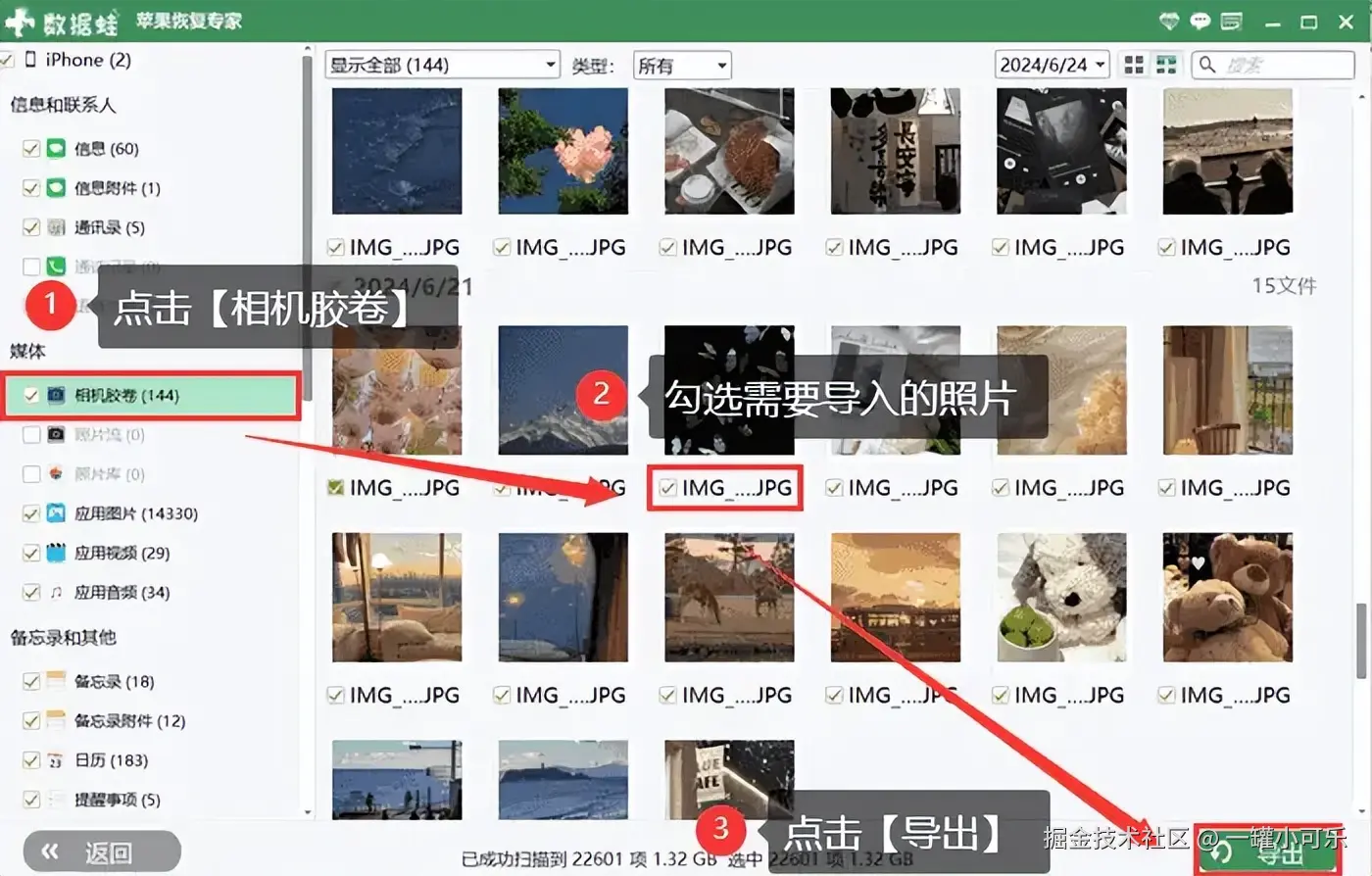
Task: Switch to the plain grid view icon
Action: point(1134,66)
